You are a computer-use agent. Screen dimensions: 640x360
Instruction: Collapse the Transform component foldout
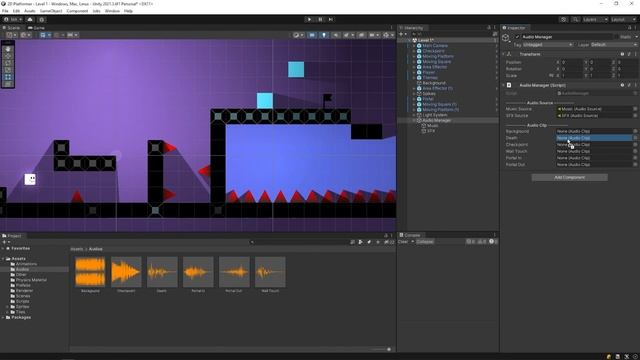click(x=503, y=54)
